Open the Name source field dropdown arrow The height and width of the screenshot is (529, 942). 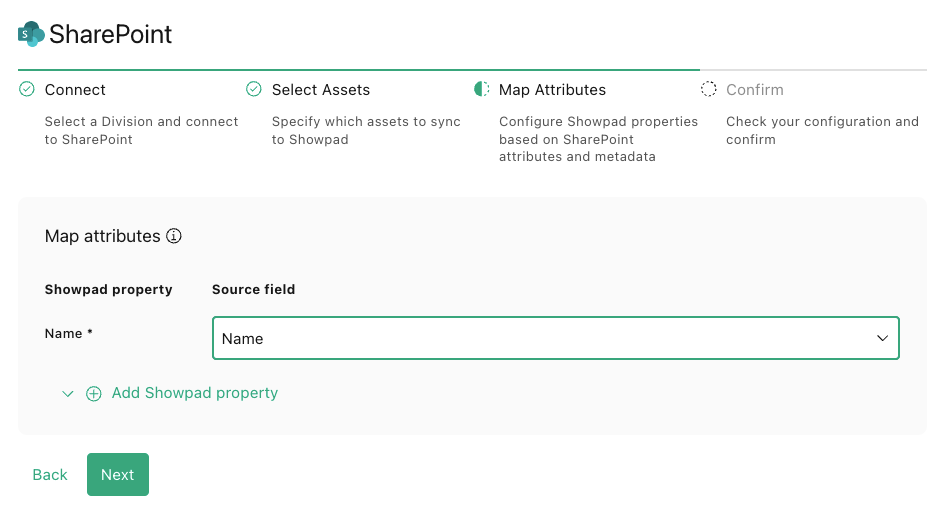click(x=882, y=338)
